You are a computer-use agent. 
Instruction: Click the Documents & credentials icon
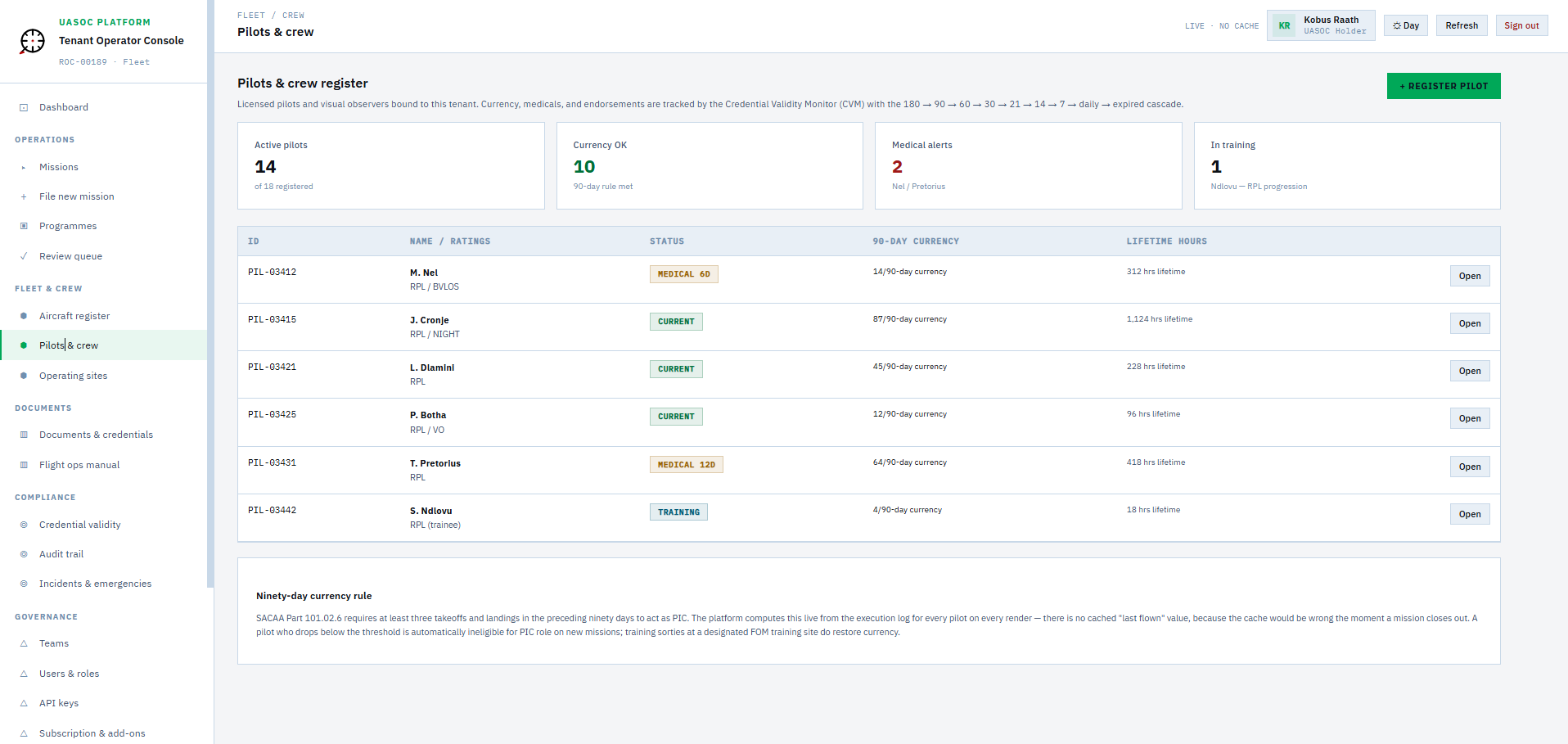click(24, 435)
